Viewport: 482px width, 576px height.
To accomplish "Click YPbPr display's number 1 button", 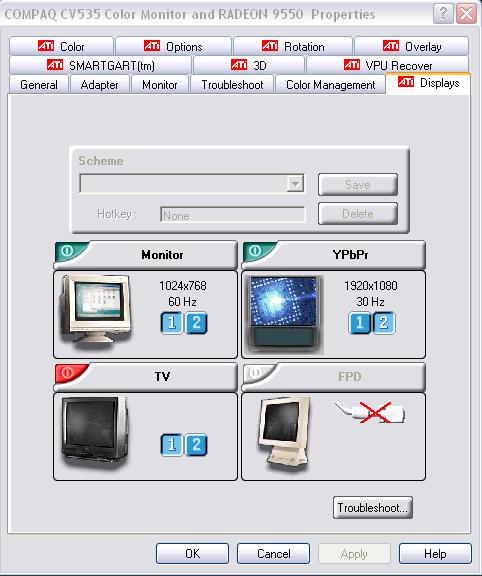I will (x=360, y=323).
